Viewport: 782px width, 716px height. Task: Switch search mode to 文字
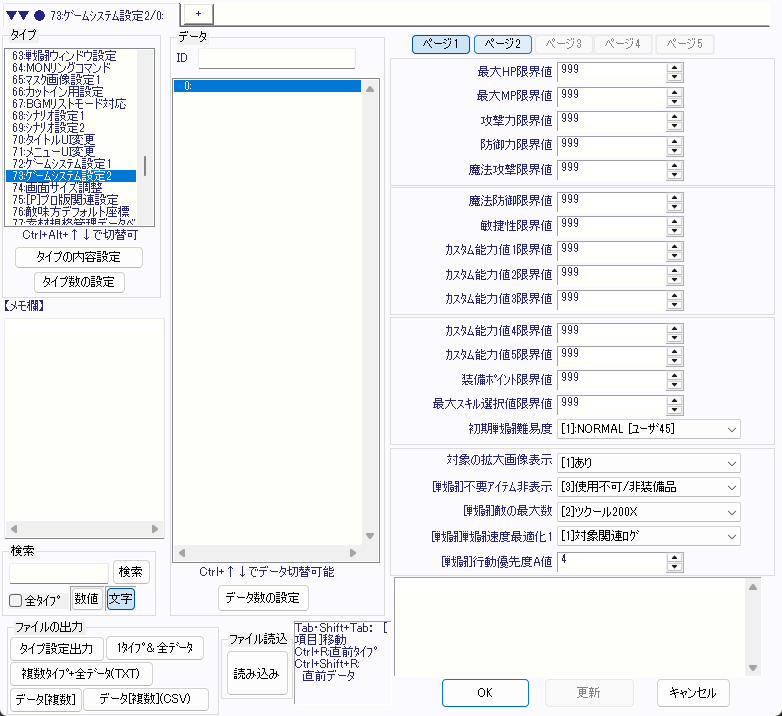[120, 599]
